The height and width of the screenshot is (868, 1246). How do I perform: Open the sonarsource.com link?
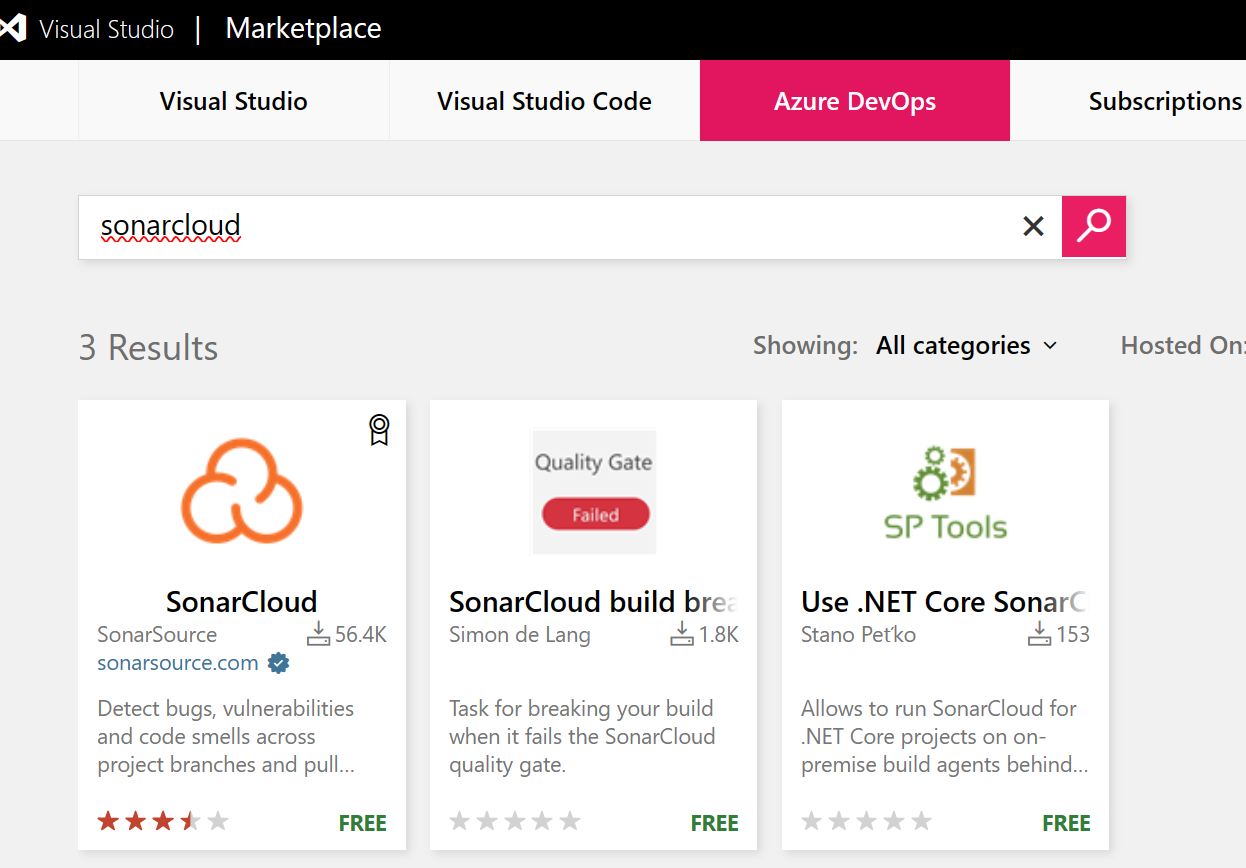[178, 663]
